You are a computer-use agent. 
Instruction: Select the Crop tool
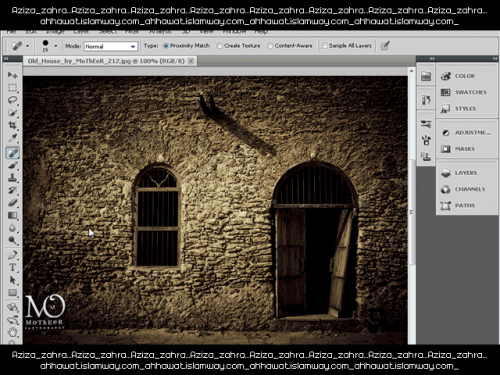tap(13, 125)
